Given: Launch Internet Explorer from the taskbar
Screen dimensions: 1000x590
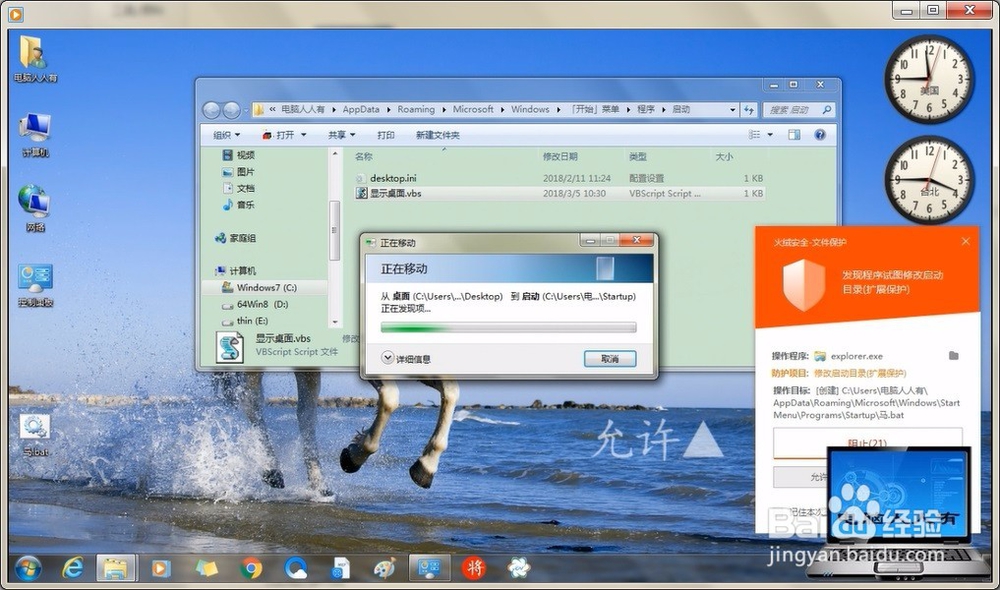Looking at the screenshot, I should click(73, 568).
